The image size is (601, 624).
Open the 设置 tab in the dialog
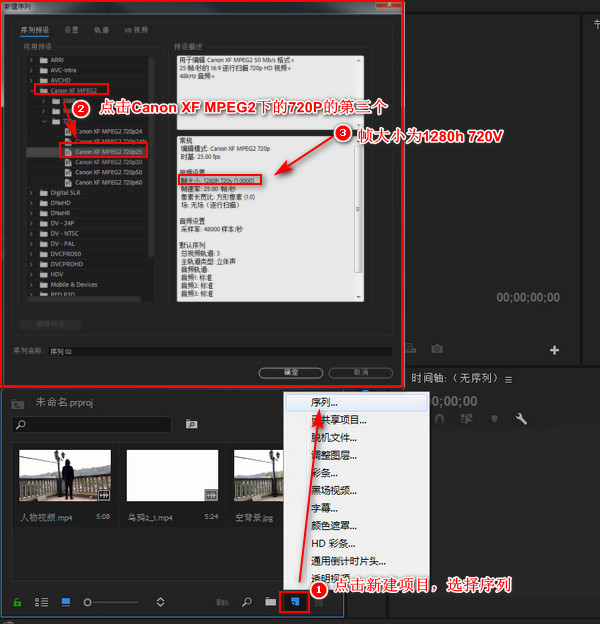[72, 30]
